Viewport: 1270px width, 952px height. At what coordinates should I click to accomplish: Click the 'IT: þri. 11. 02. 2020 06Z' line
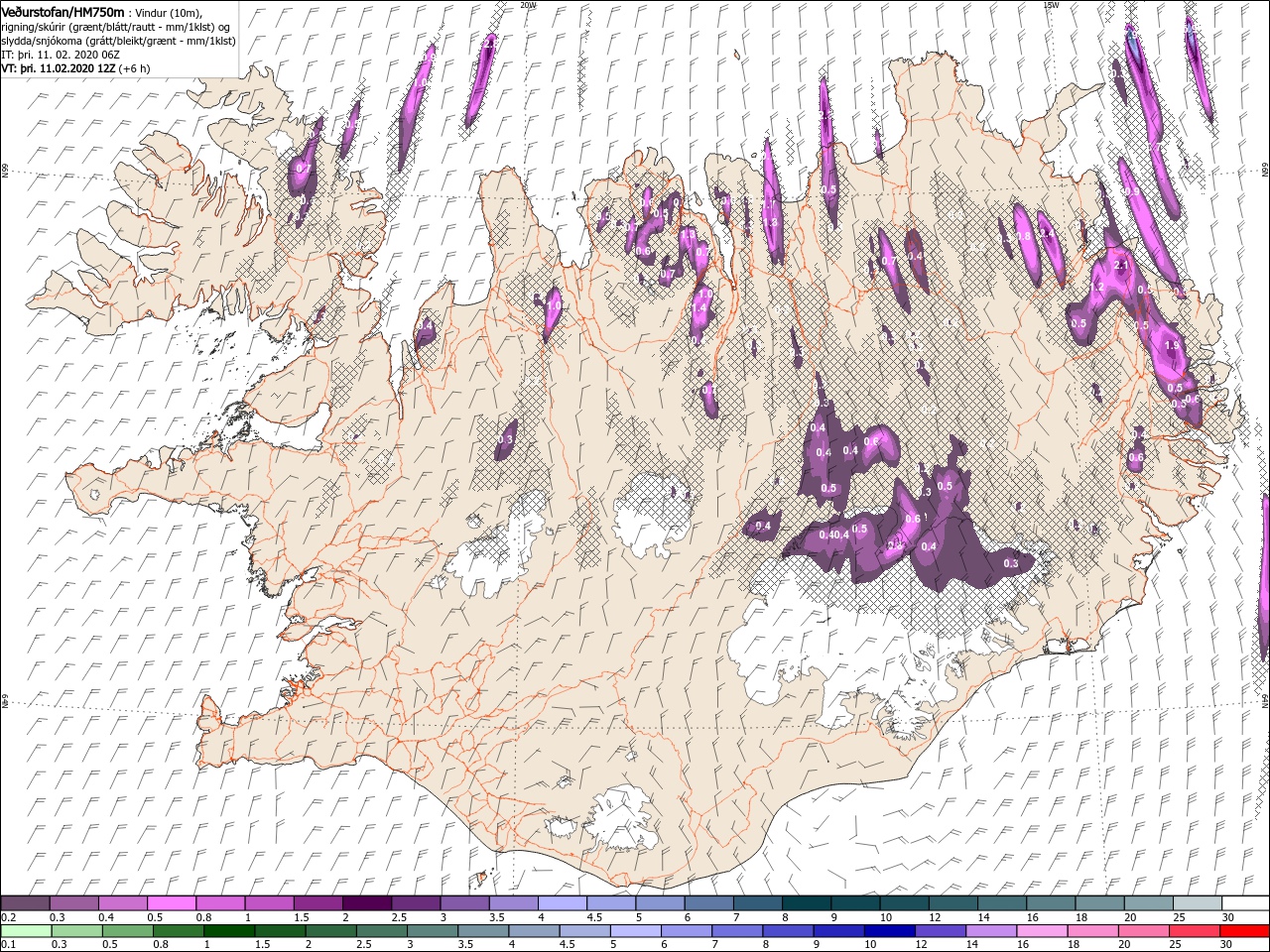coord(60,54)
